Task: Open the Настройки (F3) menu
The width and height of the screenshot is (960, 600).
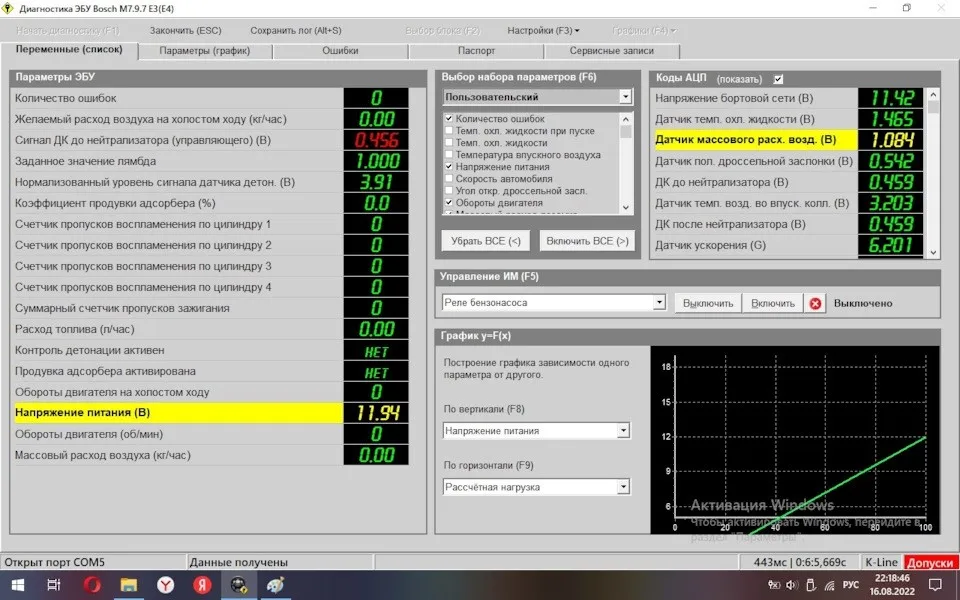Action: click(543, 31)
